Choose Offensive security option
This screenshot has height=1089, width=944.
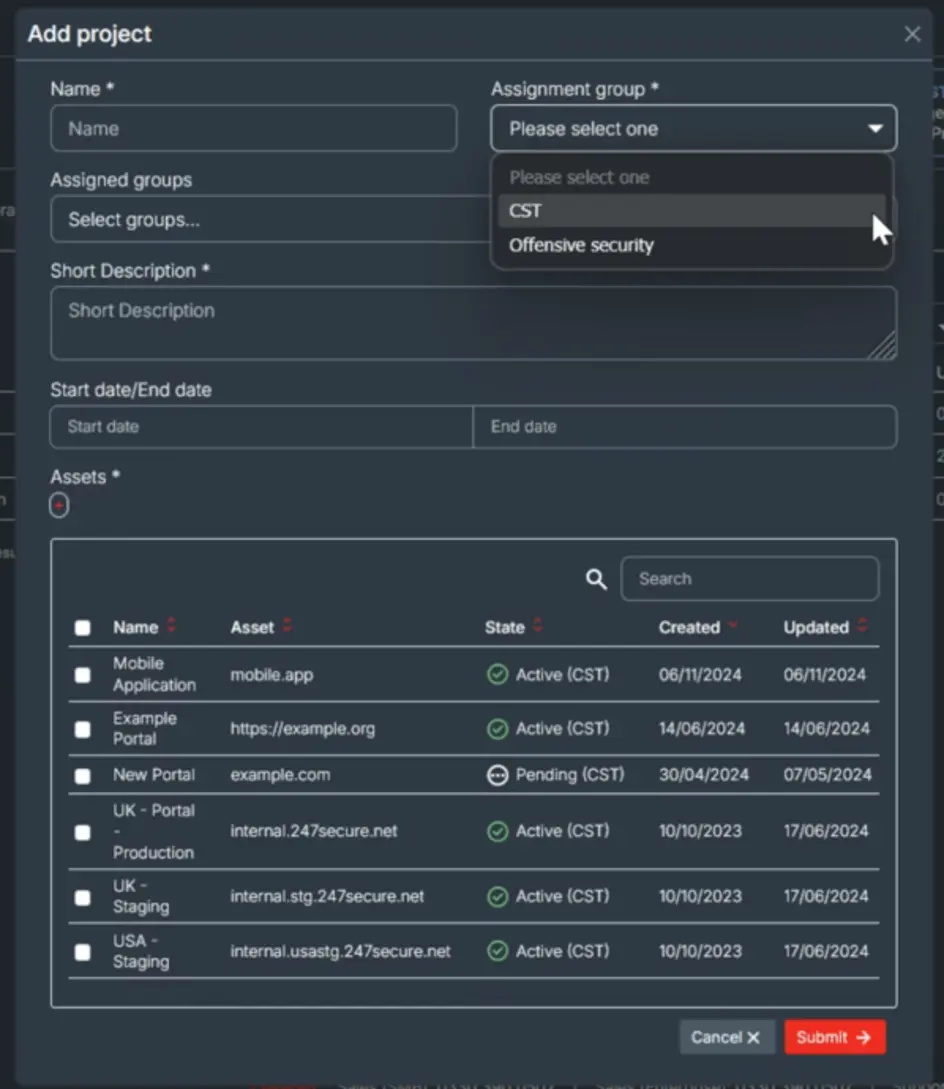tap(691, 245)
